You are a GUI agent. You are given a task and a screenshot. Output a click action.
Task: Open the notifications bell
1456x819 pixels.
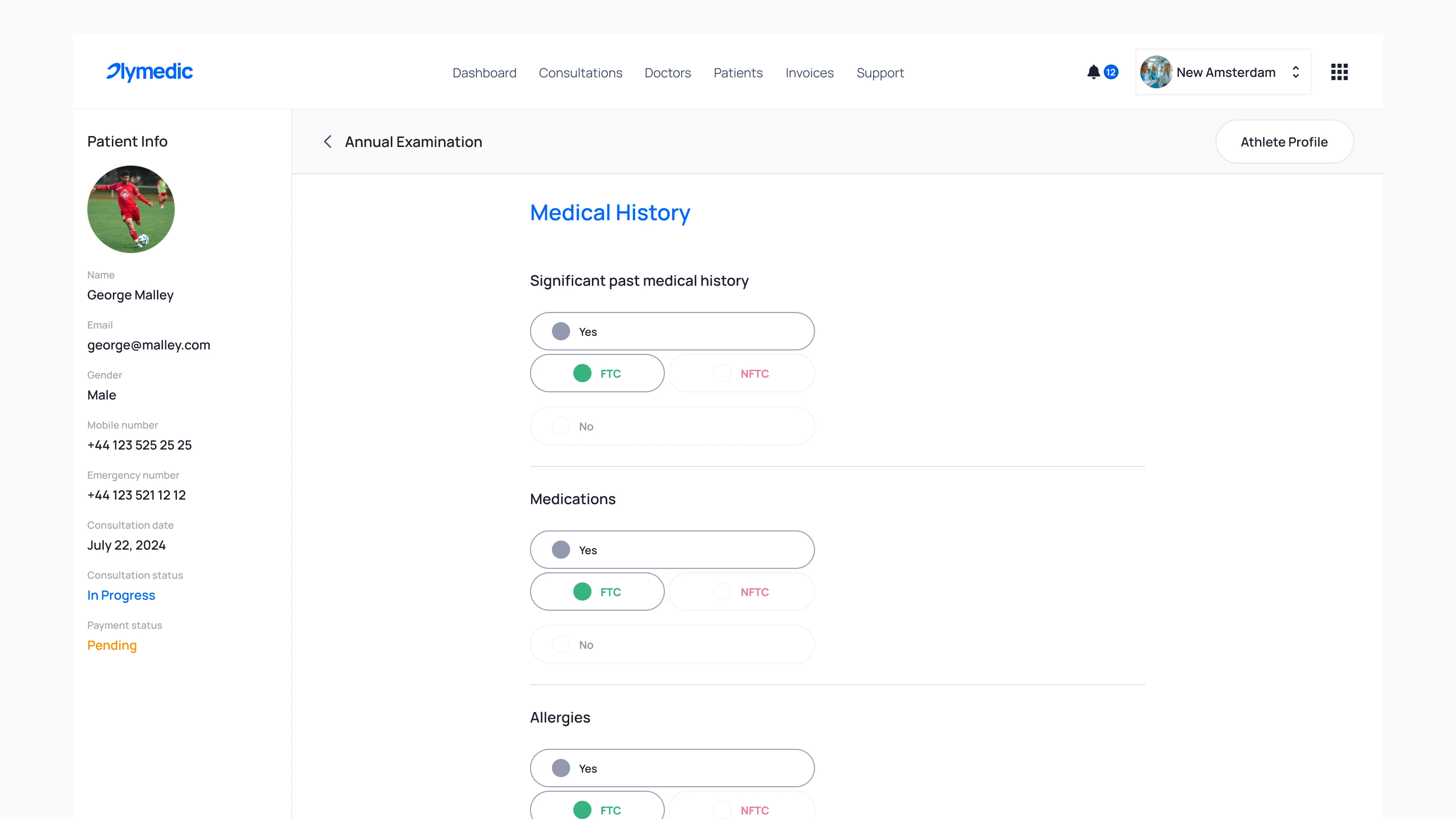coord(1093,72)
